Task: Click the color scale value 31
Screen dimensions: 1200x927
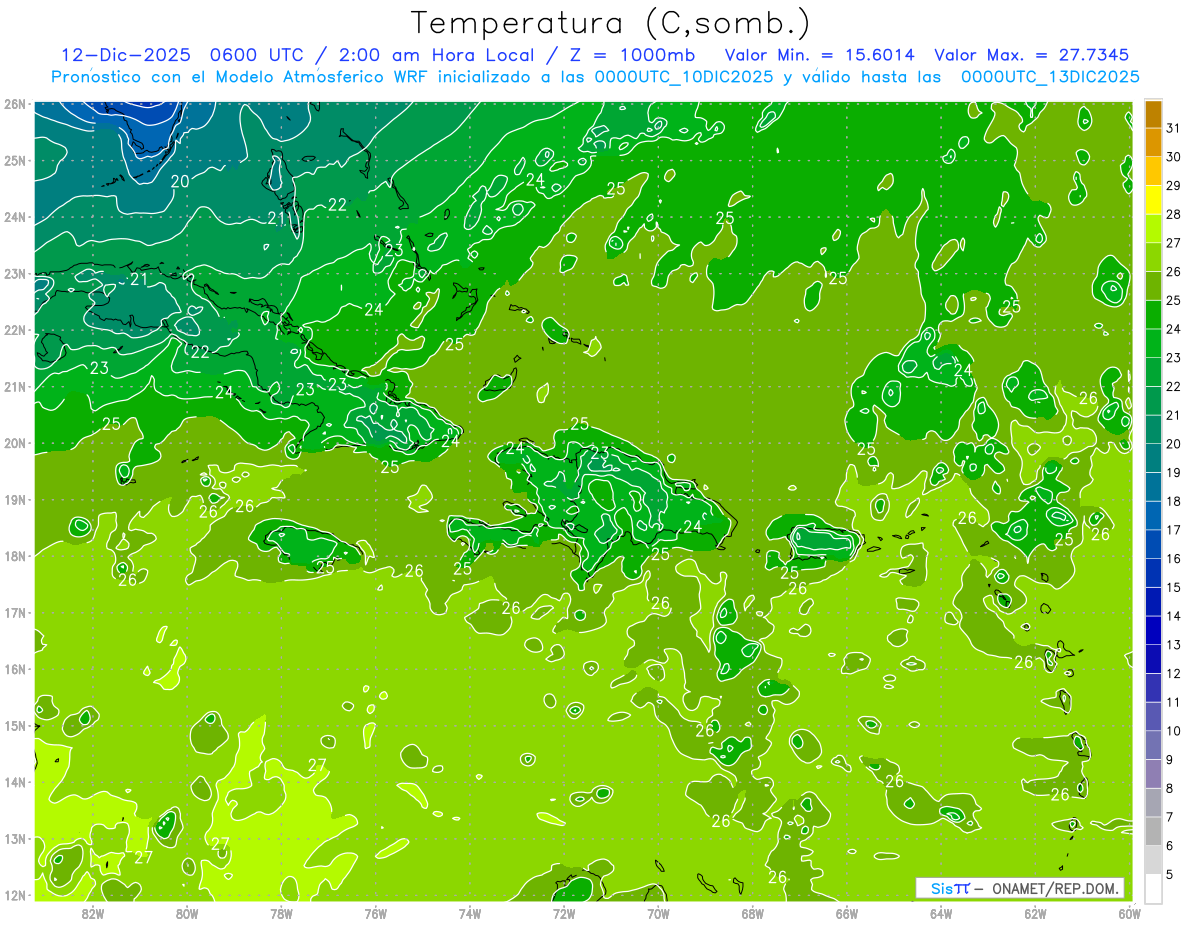Action: click(1174, 127)
